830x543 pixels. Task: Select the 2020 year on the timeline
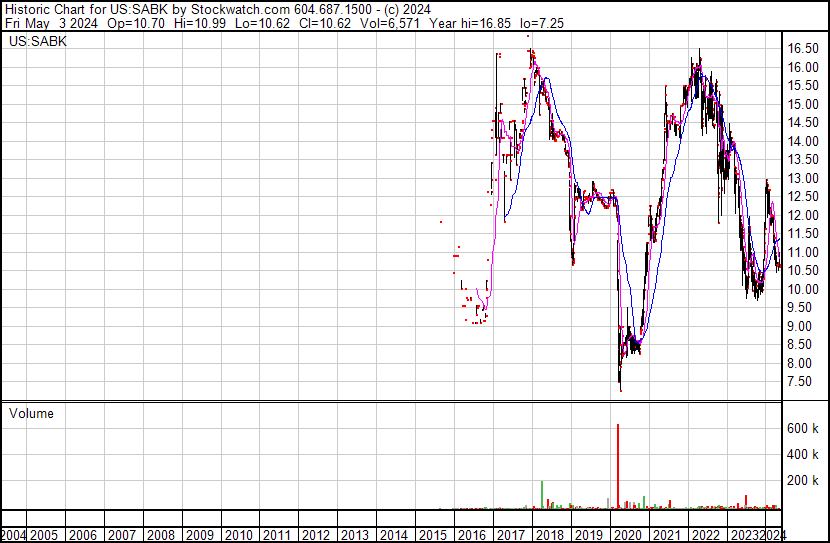coord(628,535)
